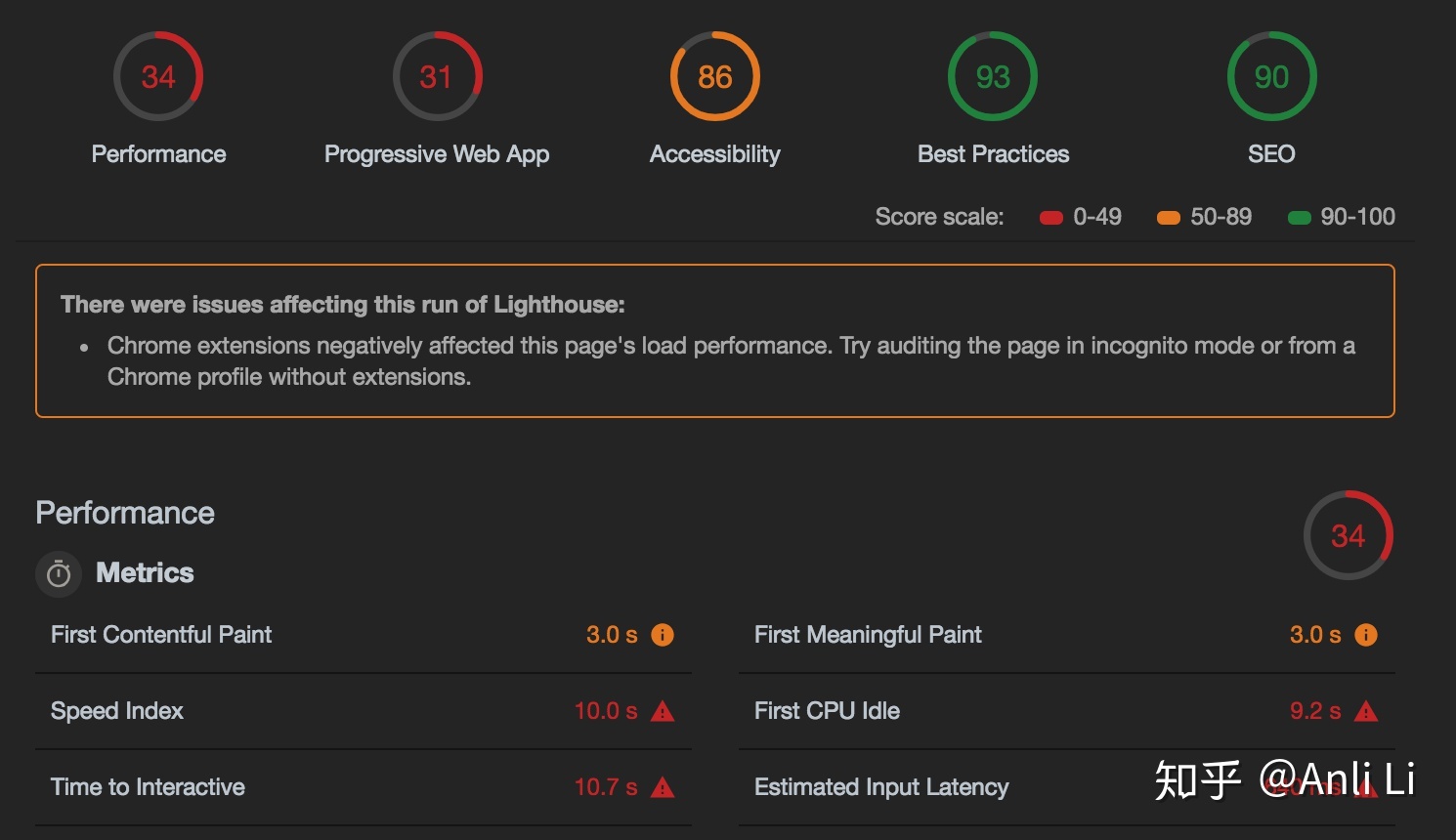This screenshot has width=1456, height=840.
Task: Click the Performance score gauge showing 34
Action: [x=158, y=76]
